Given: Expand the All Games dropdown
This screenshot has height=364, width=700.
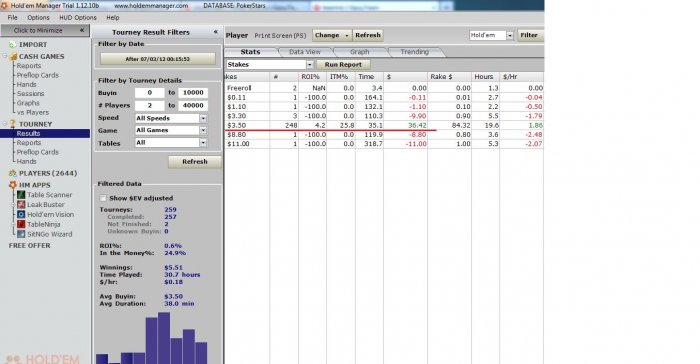Looking at the screenshot, I should [x=203, y=130].
